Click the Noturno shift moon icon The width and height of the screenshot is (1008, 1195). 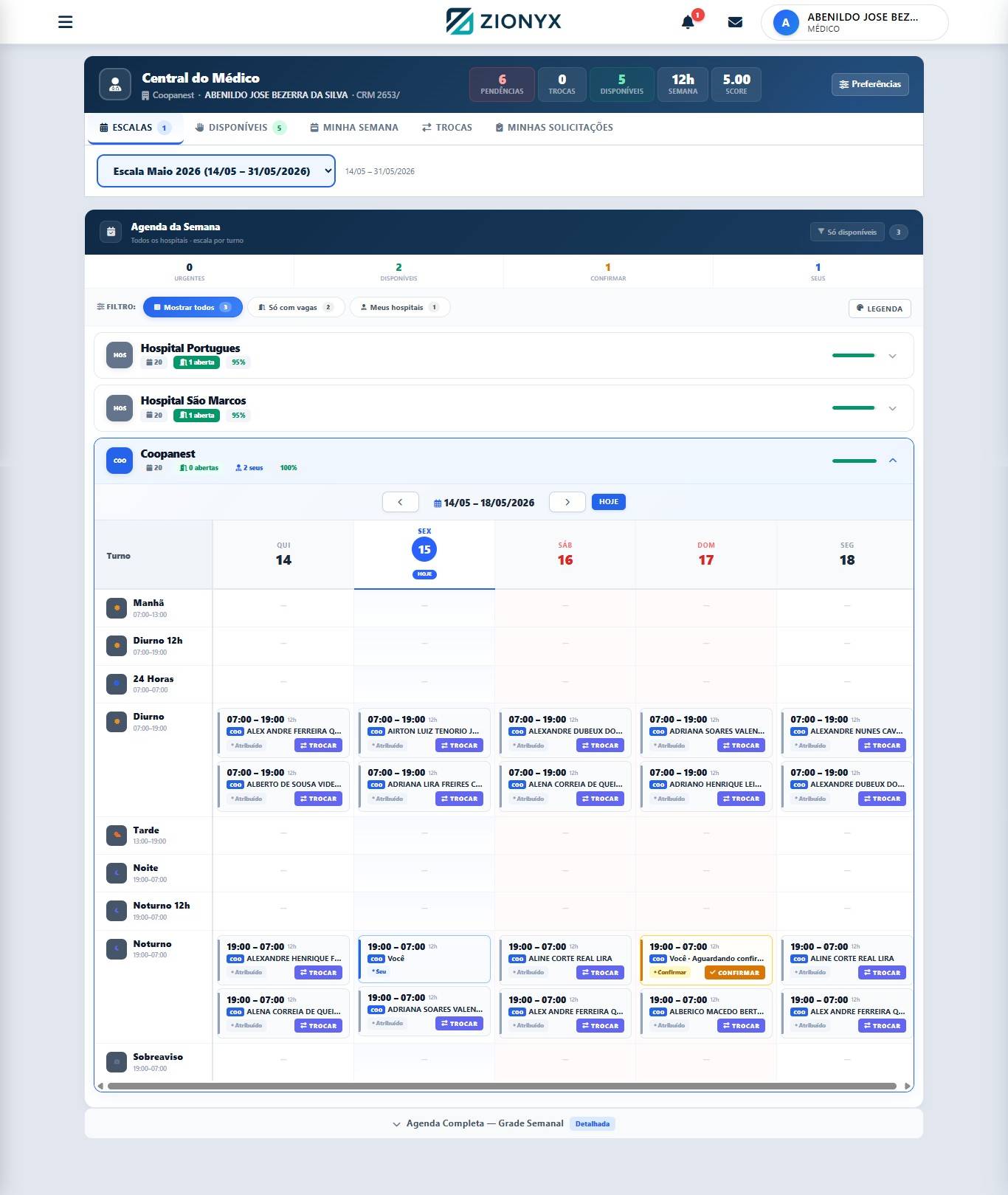click(x=117, y=949)
